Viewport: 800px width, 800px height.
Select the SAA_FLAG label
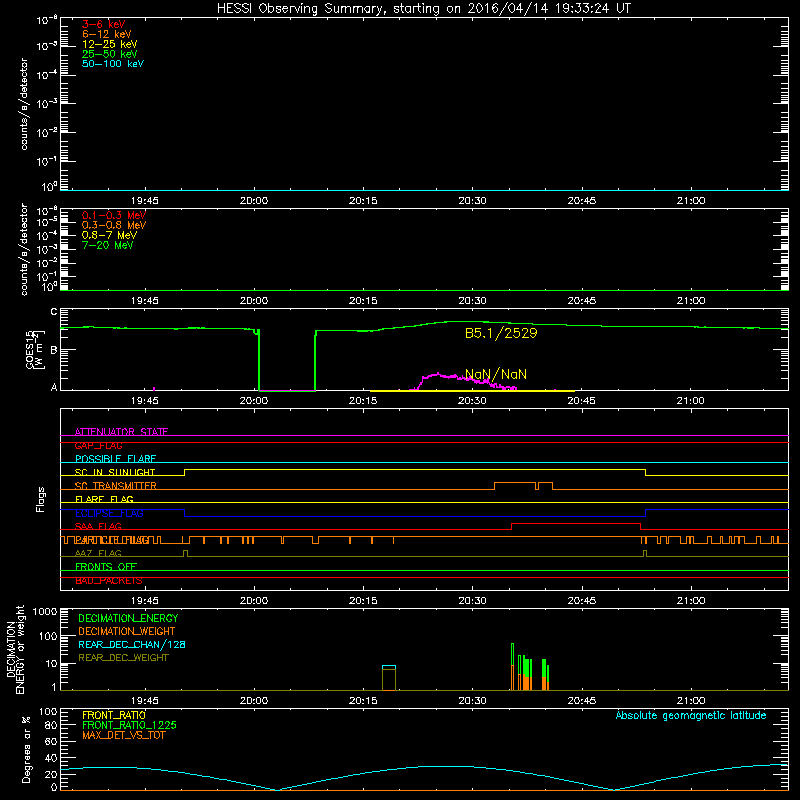pyautogui.click(x=98, y=526)
